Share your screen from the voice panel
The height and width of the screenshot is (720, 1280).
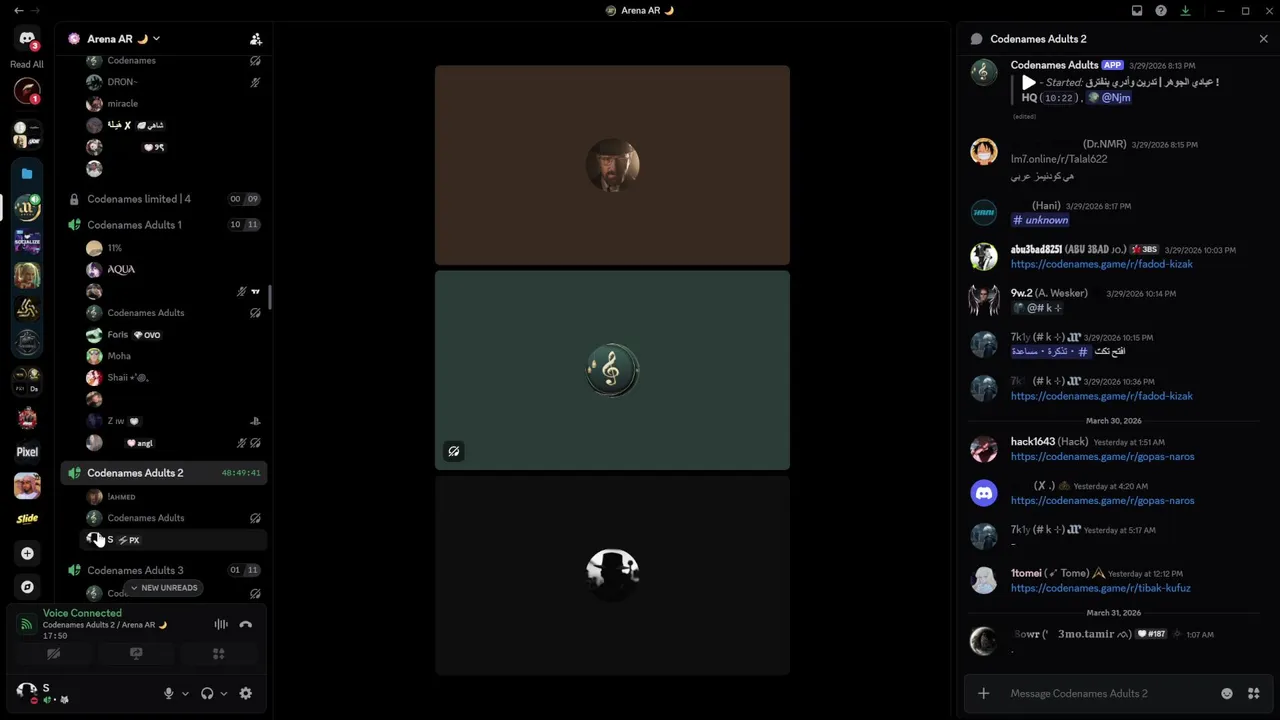(136, 654)
